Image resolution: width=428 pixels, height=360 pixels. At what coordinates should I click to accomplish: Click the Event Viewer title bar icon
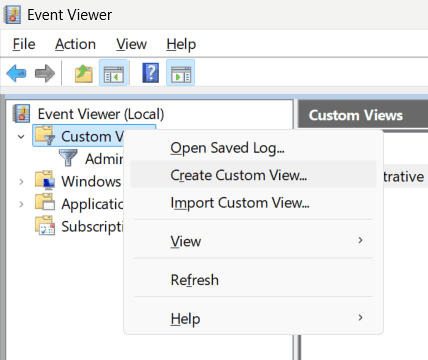pos(12,15)
